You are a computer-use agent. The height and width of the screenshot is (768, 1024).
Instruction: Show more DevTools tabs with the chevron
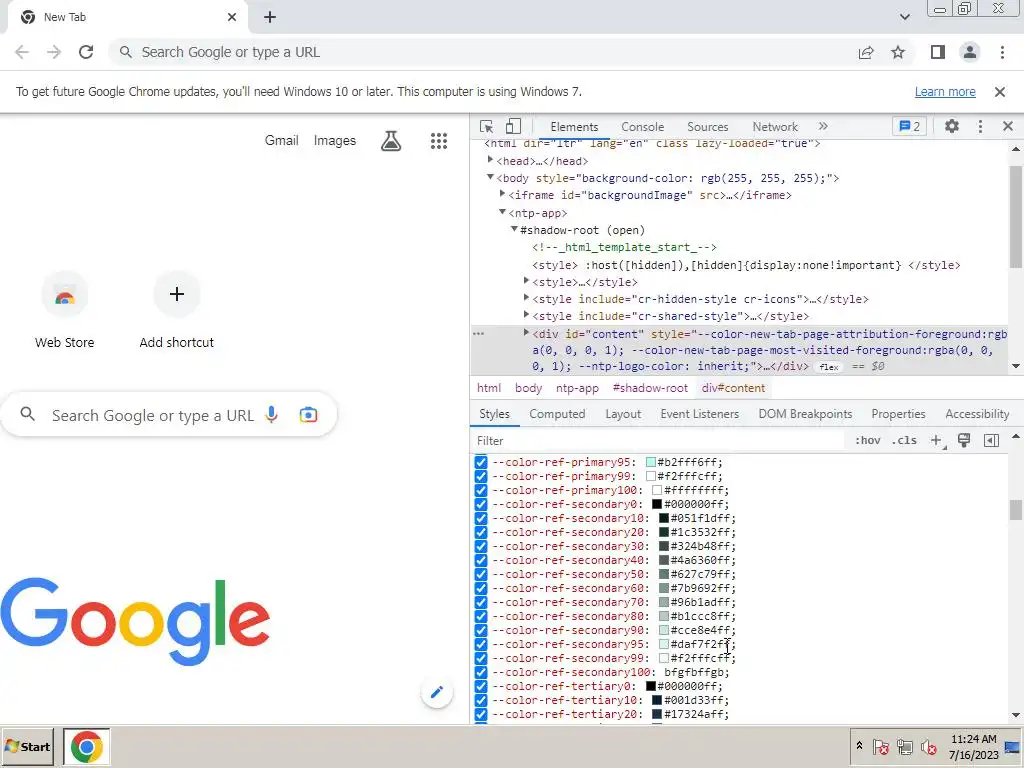tap(823, 126)
